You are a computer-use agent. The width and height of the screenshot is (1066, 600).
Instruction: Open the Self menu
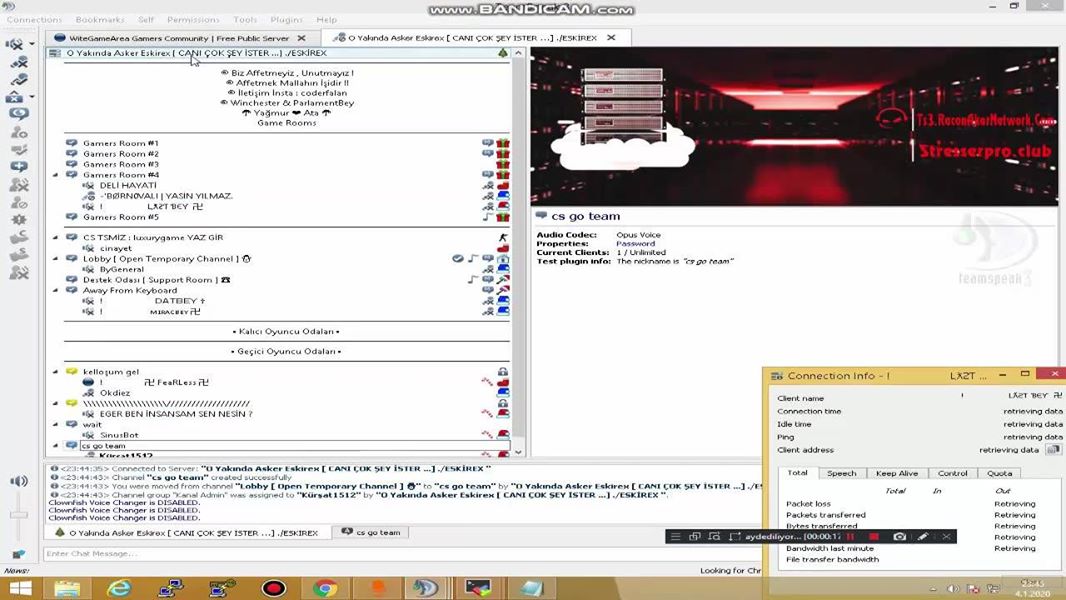(145, 20)
